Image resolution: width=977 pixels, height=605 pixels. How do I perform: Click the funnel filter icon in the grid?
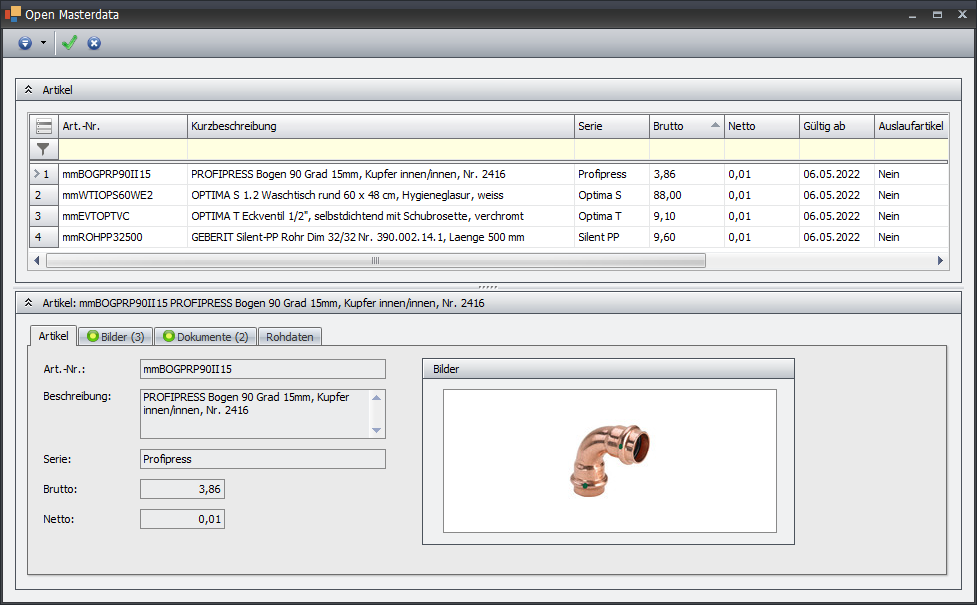44,149
